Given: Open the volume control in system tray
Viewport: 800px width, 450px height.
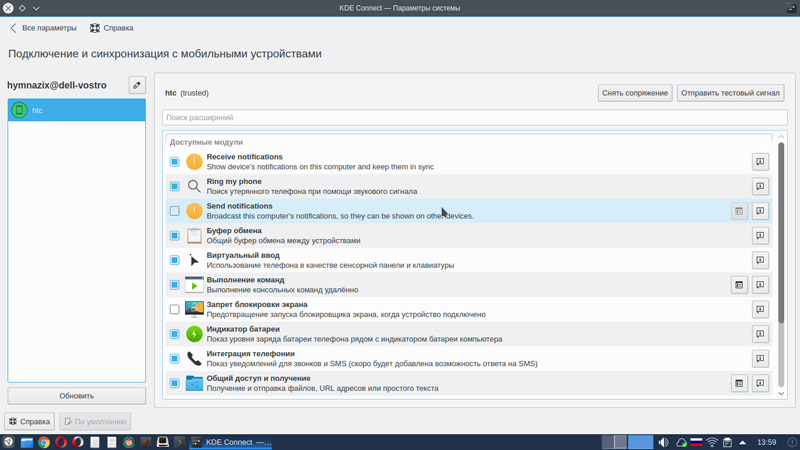Looking at the screenshot, I should coord(663,442).
